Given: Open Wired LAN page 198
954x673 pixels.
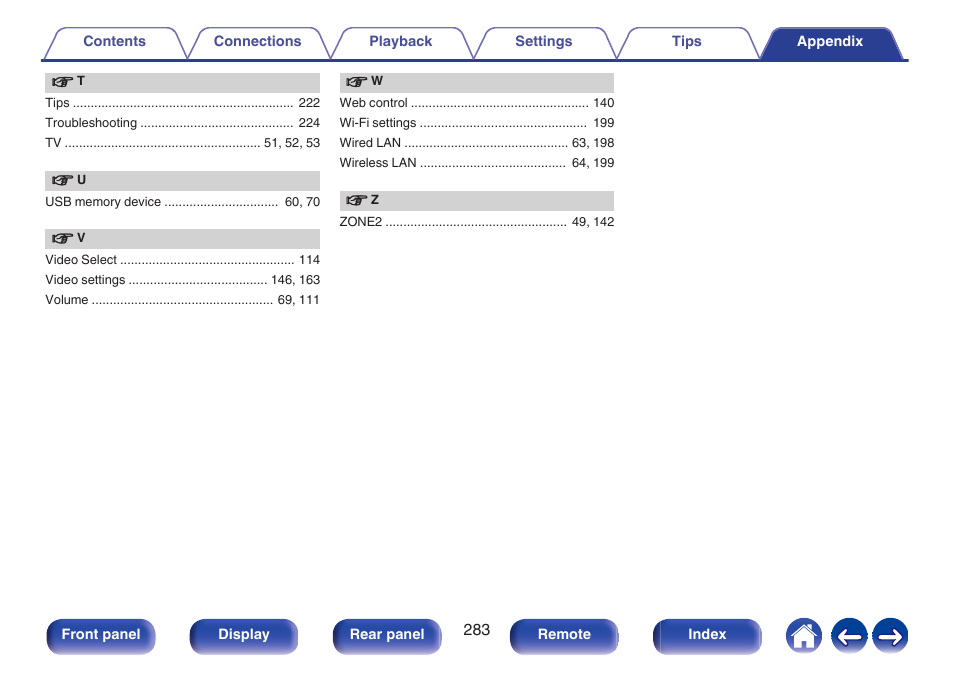Looking at the screenshot, I should [604, 143].
